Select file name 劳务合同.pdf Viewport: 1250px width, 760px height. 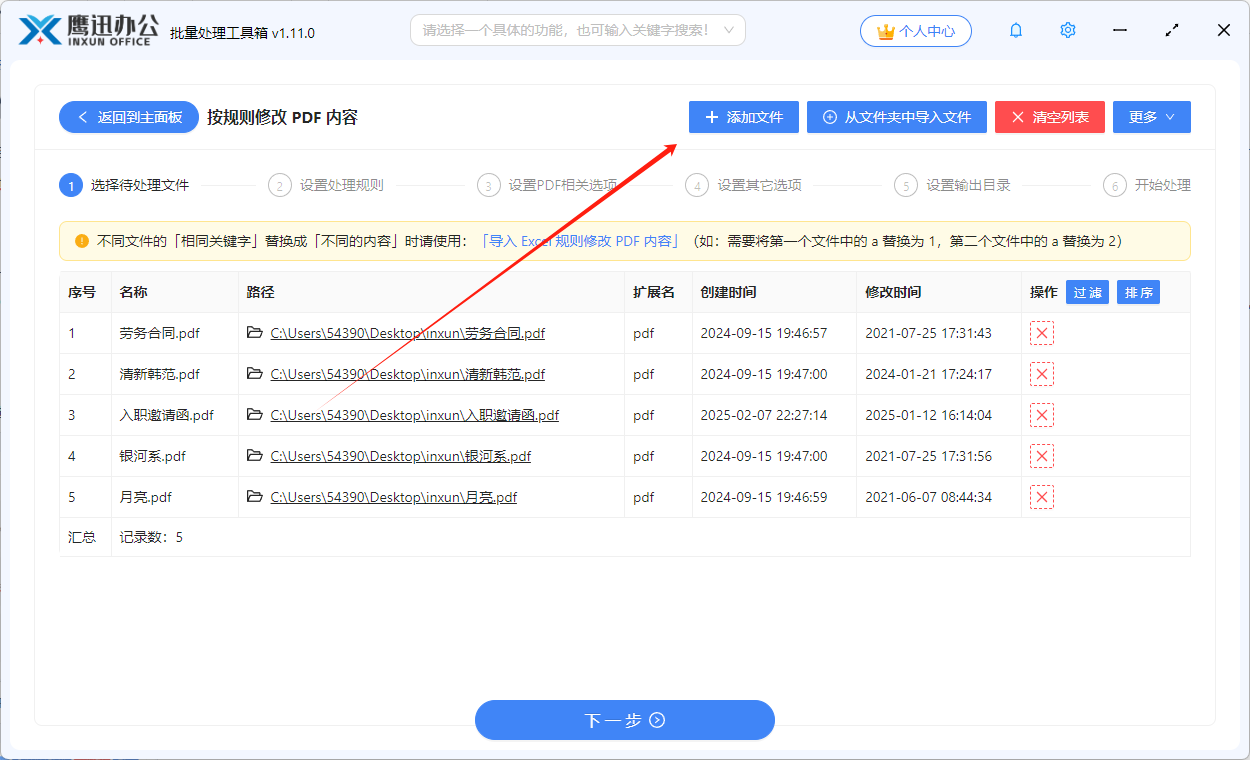tap(159, 333)
